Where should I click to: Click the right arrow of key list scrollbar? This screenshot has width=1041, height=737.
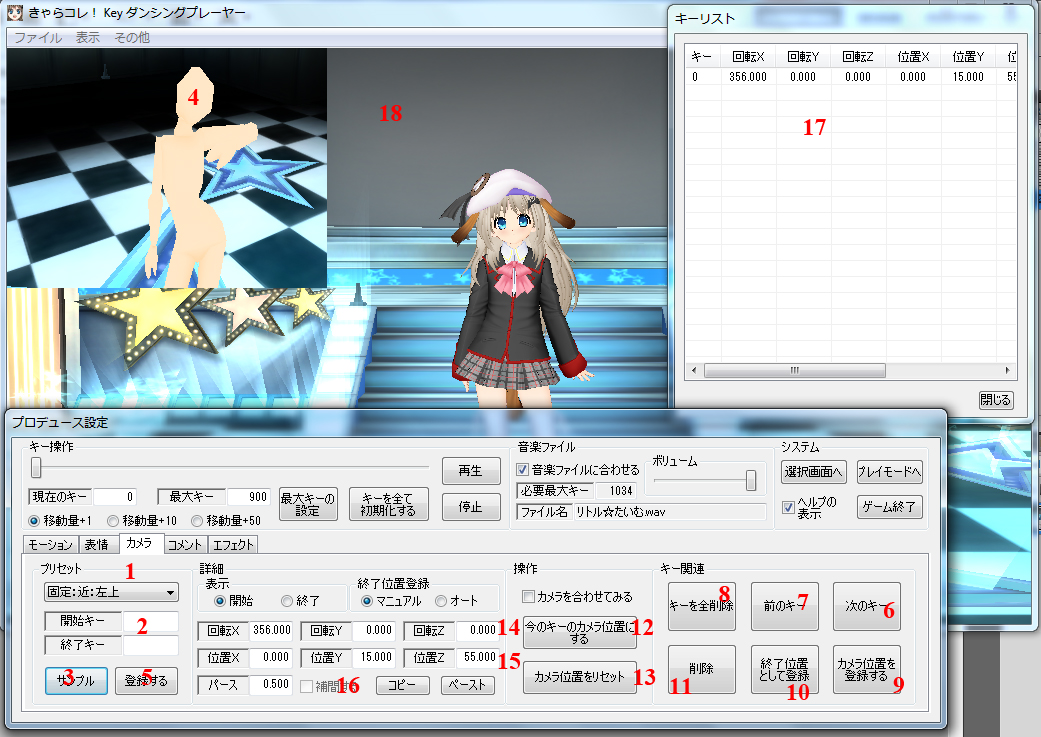pos(1007,370)
